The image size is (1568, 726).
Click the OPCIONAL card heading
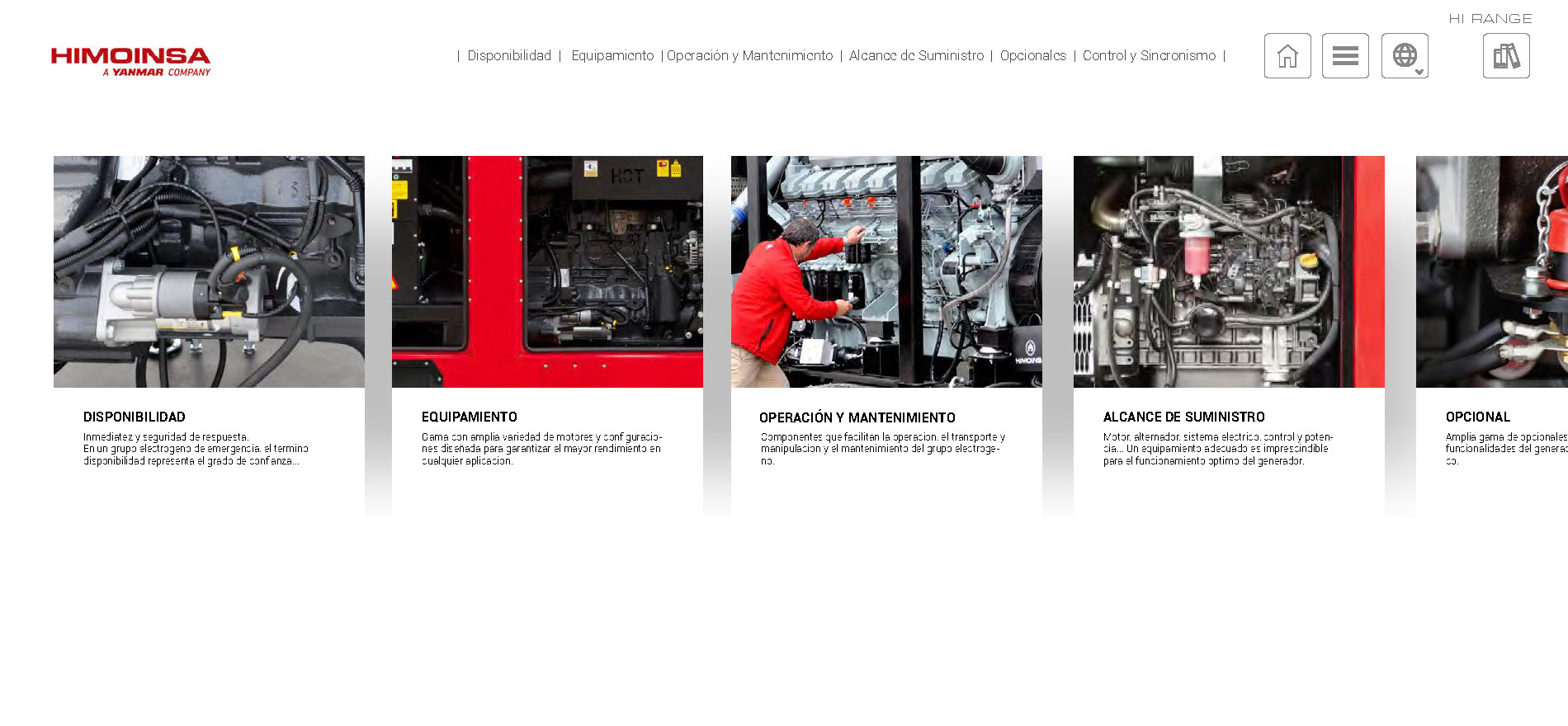point(1478,417)
